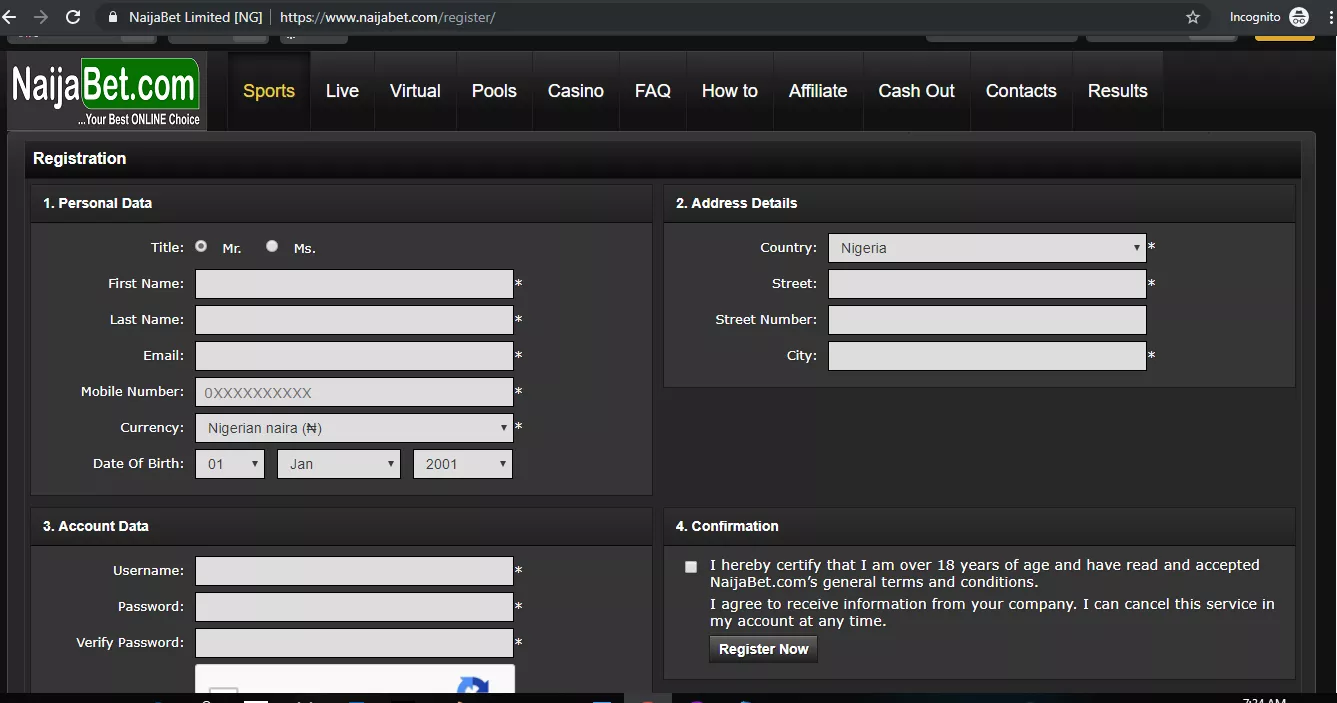Click the Mobile Number input field
This screenshot has height=703, width=1337.
(x=354, y=392)
